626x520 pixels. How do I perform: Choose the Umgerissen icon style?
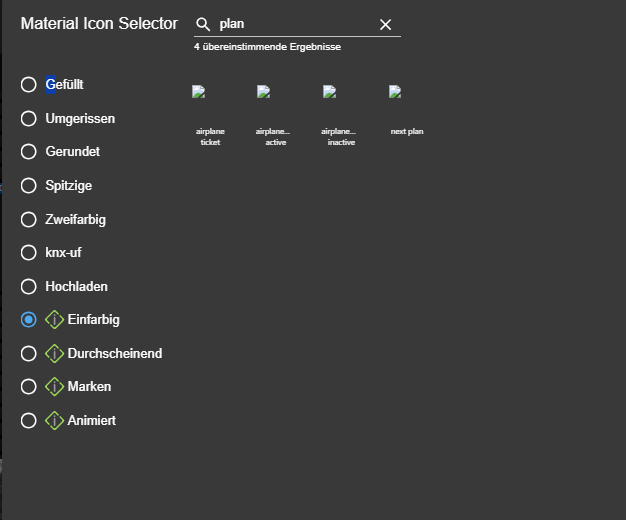29,119
